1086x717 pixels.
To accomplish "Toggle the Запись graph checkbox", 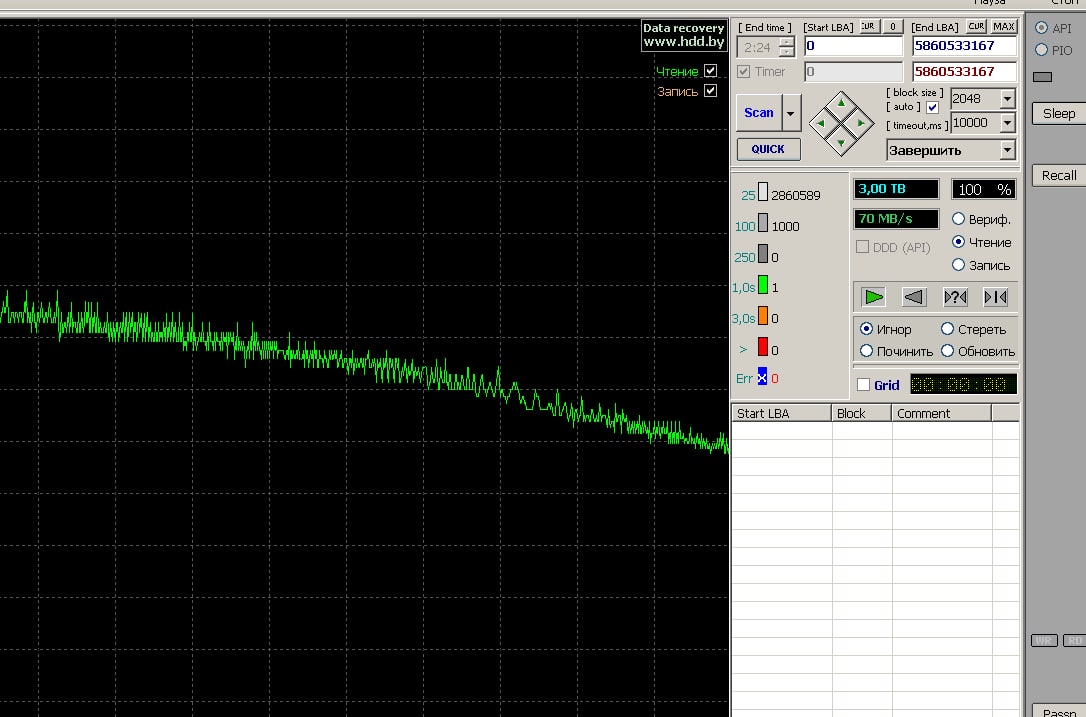I will coord(710,91).
